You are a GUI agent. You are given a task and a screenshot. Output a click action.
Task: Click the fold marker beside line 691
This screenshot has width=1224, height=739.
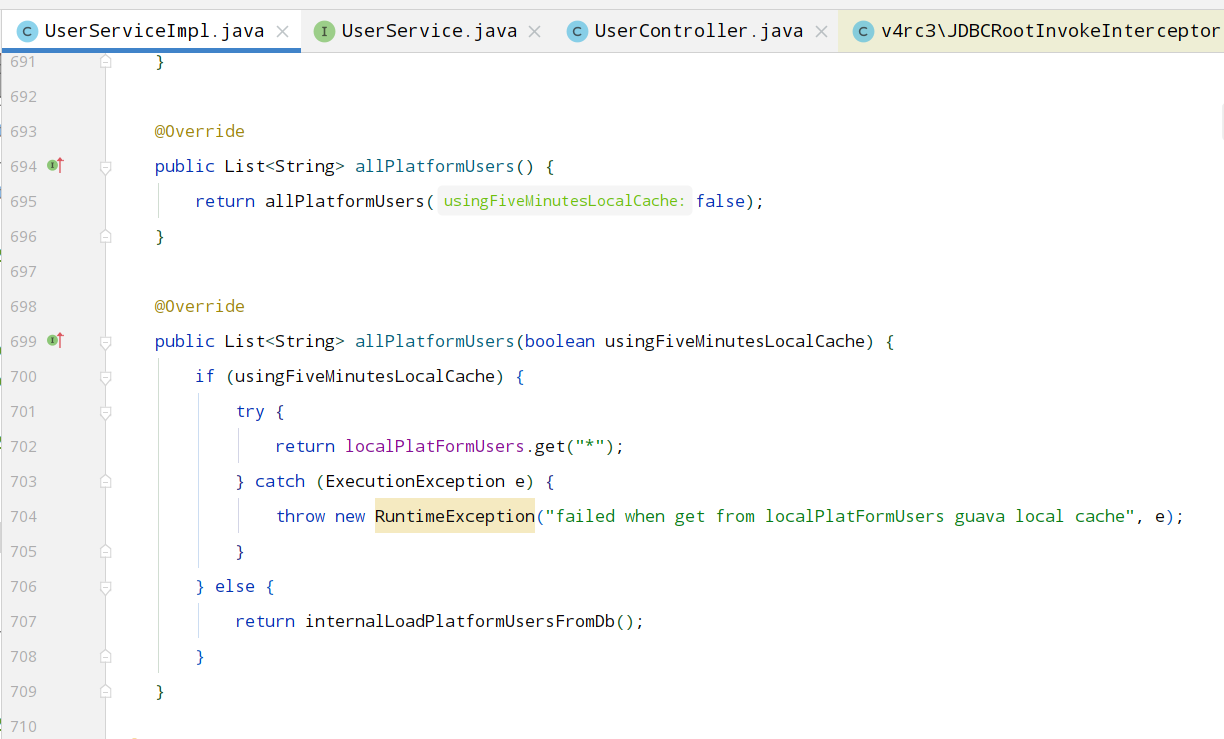pos(105,61)
